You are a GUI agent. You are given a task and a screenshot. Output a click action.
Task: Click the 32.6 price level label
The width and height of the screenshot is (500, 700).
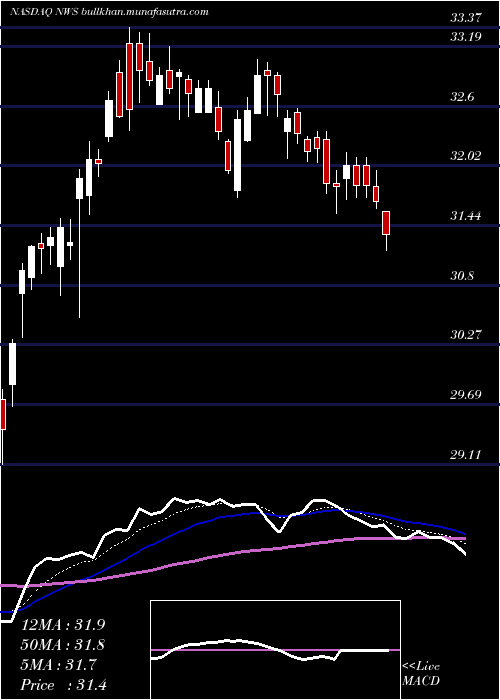pyautogui.click(x=463, y=96)
